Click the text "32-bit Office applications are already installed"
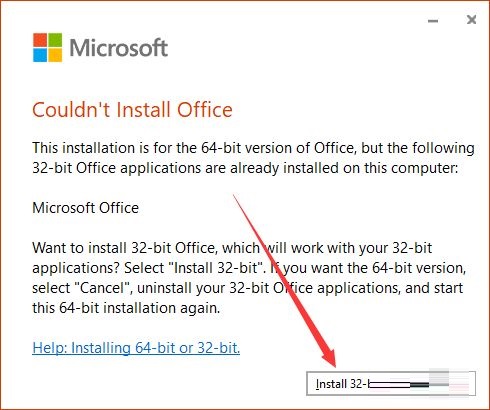 [185, 168]
